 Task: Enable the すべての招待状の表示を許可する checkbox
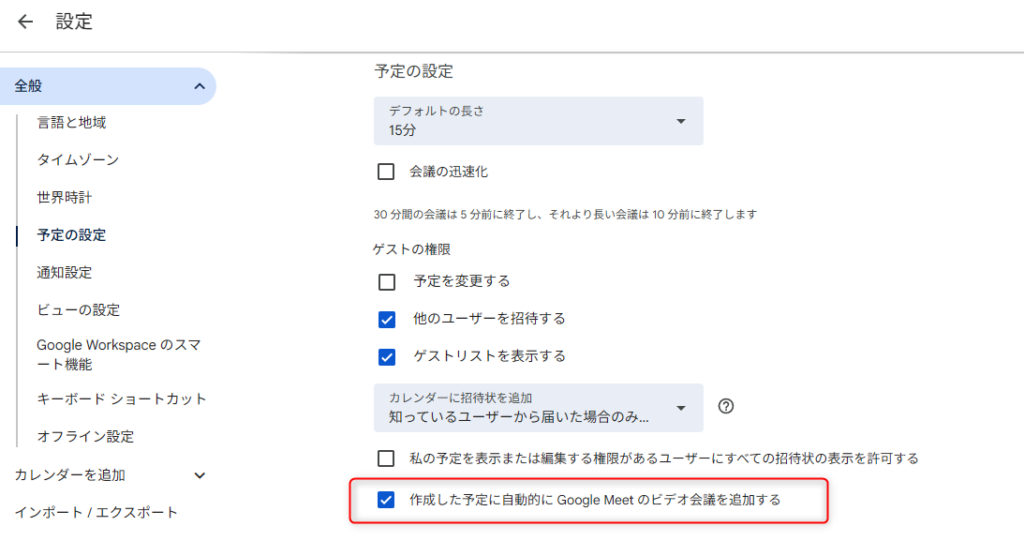386,458
